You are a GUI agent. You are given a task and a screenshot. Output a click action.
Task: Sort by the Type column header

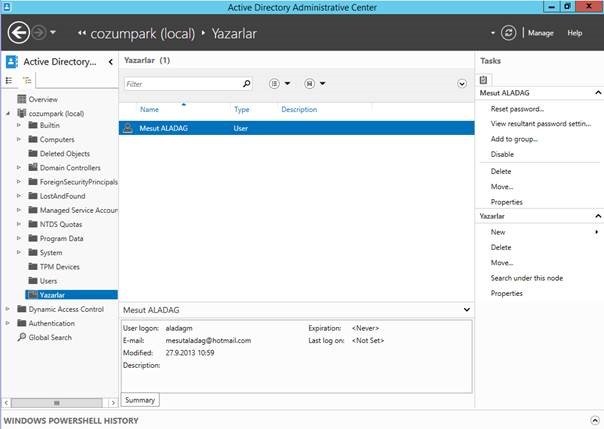tap(242, 109)
